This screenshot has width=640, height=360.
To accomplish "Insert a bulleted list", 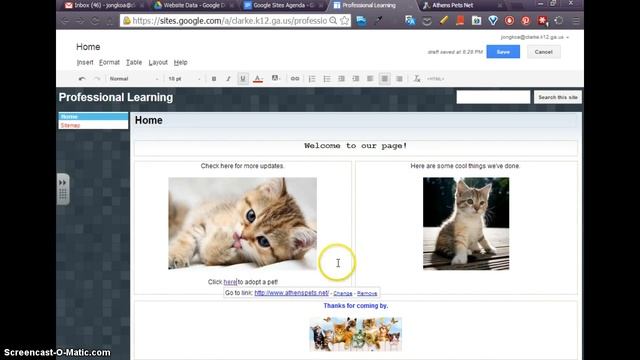I will (x=327, y=79).
